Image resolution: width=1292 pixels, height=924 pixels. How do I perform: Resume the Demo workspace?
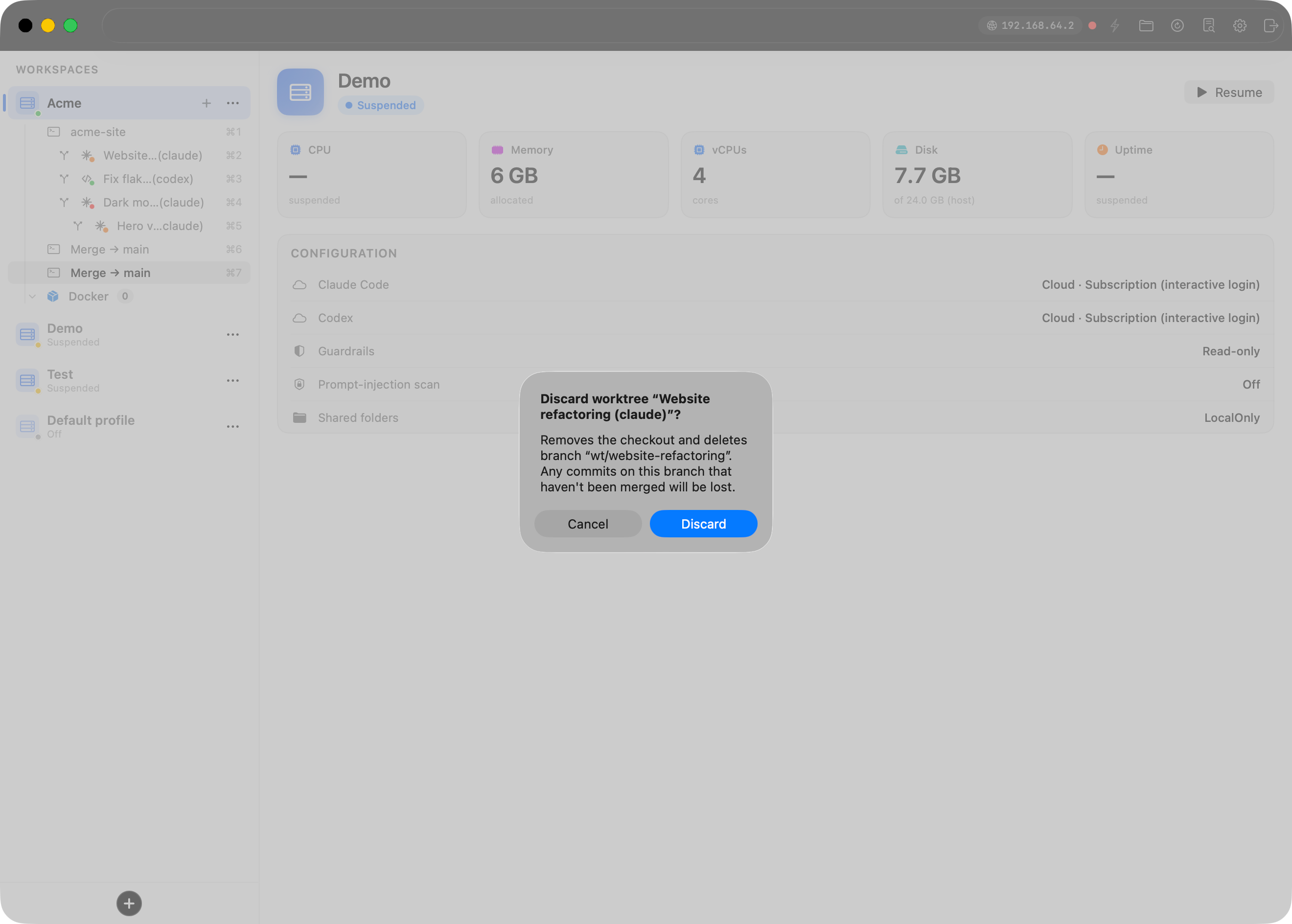(x=1229, y=92)
